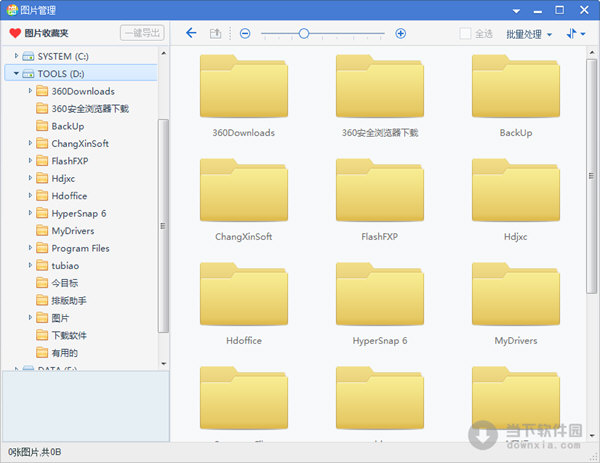This screenshot has height=463, width=600.
Task: Click the 一键导出 export button
Action: [x=142, y=33]
